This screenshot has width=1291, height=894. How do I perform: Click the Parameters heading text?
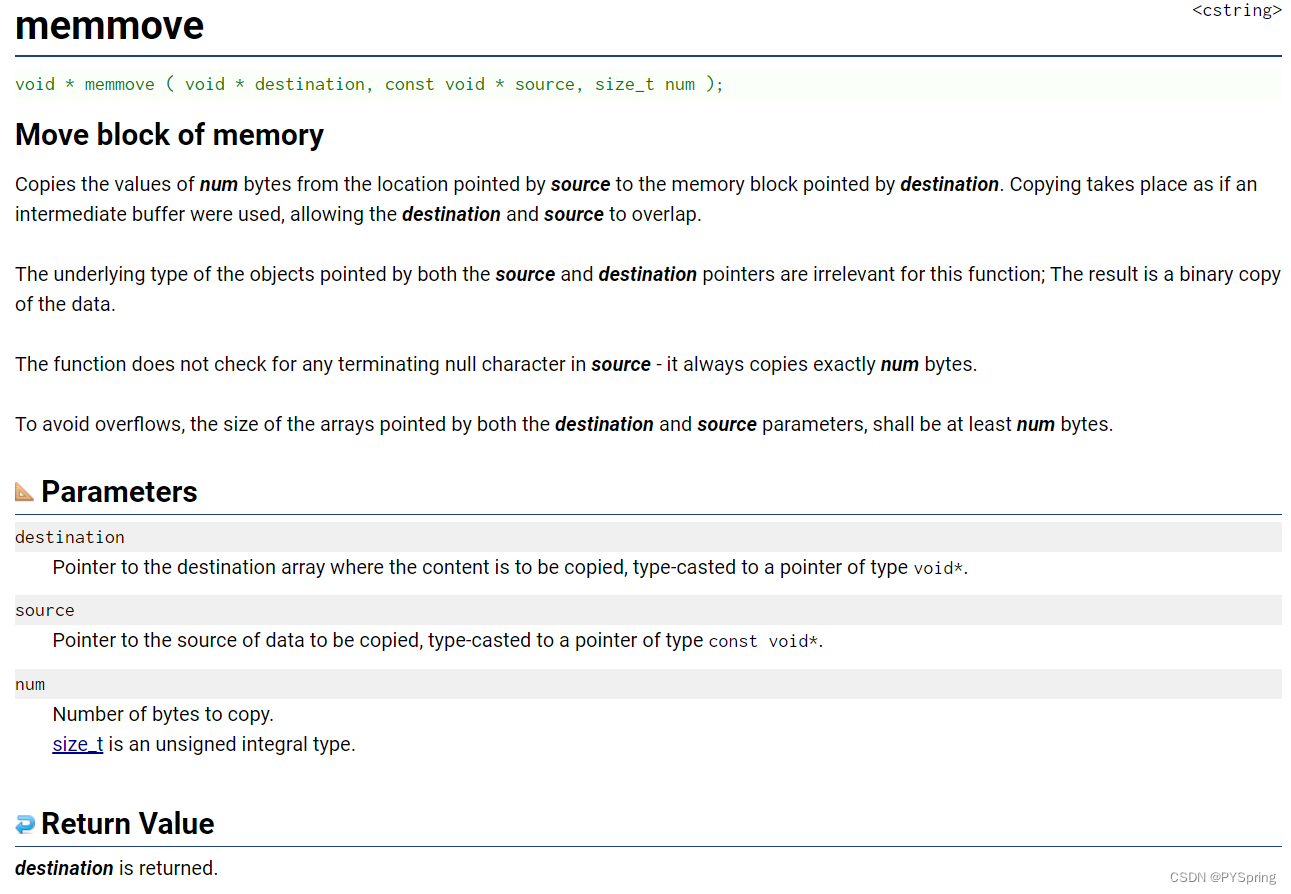pos(119,492)
